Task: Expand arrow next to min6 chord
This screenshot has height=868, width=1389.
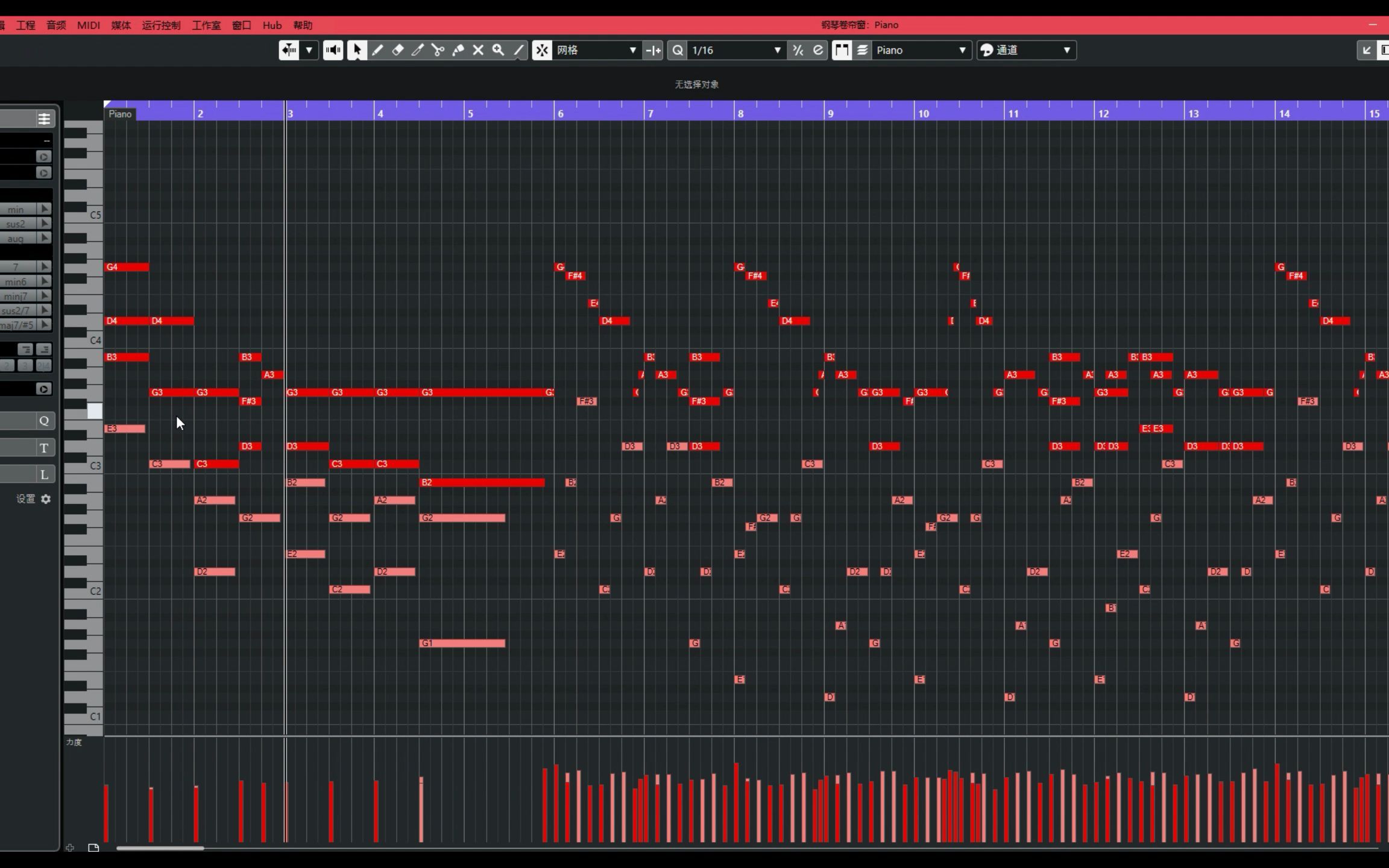Action: click(x=45, y=281)
